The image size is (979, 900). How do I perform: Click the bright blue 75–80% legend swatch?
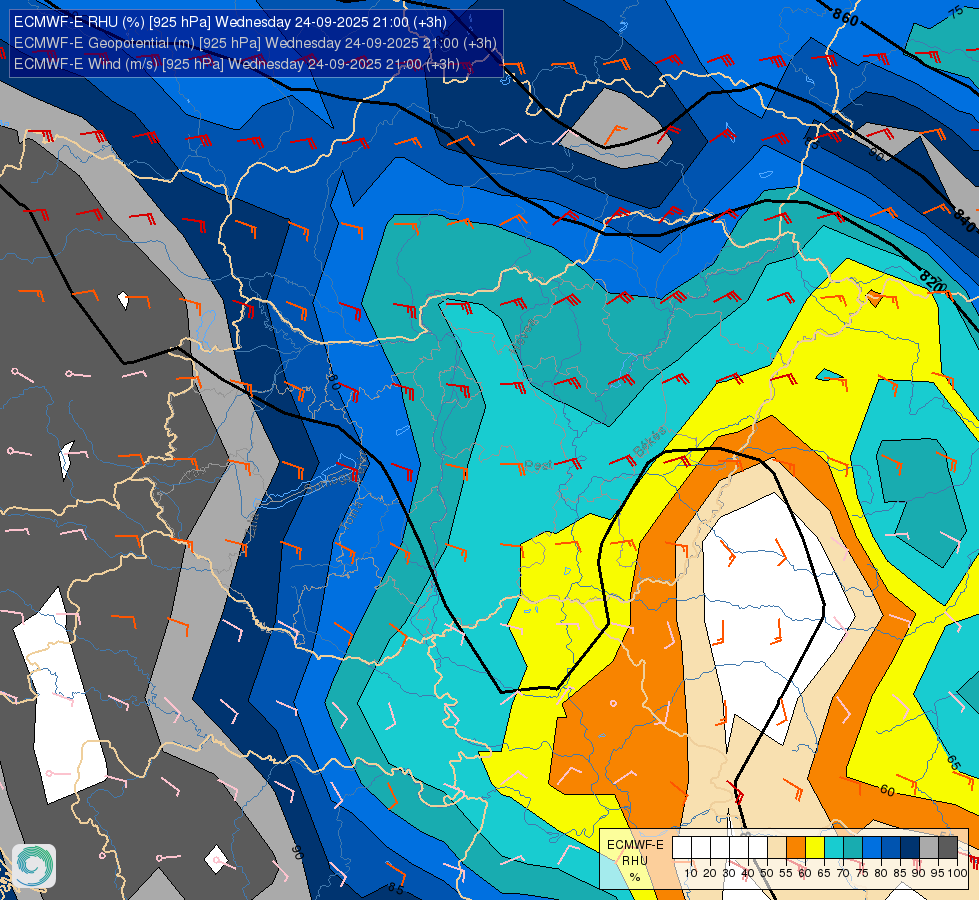(x=872, y=848)
